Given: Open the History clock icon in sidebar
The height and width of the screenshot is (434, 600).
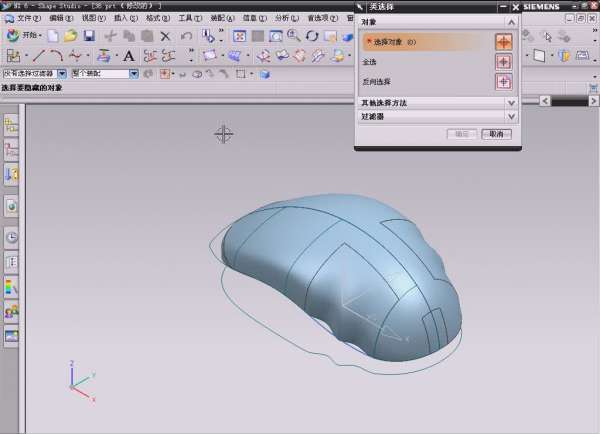Looking at the screenshot, I should tap(12, 238).
